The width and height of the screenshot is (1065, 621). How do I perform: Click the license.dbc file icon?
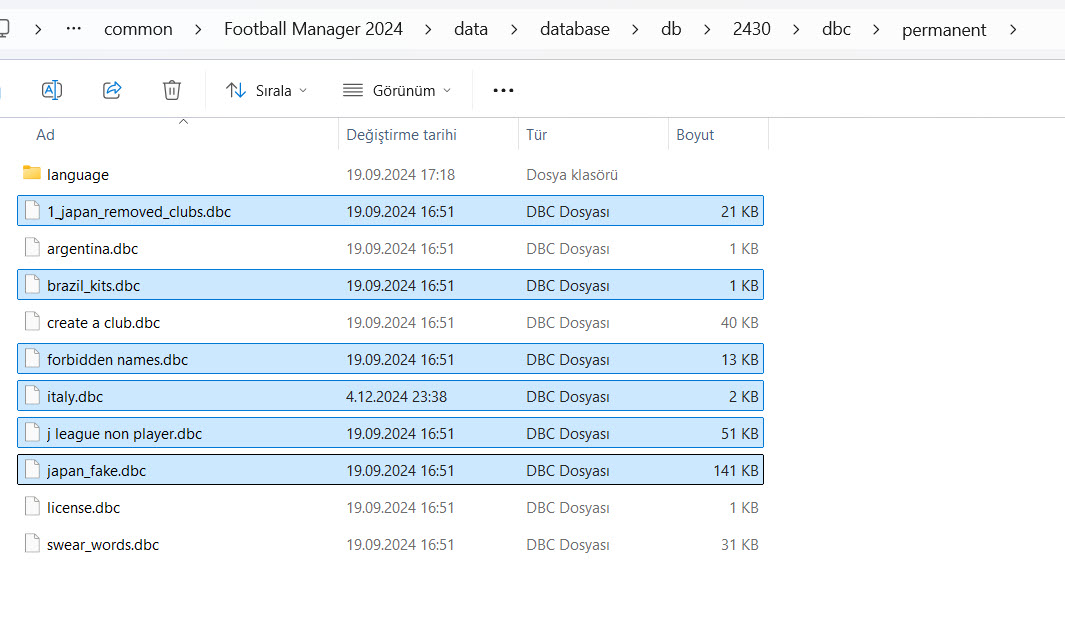coord(32,507)
